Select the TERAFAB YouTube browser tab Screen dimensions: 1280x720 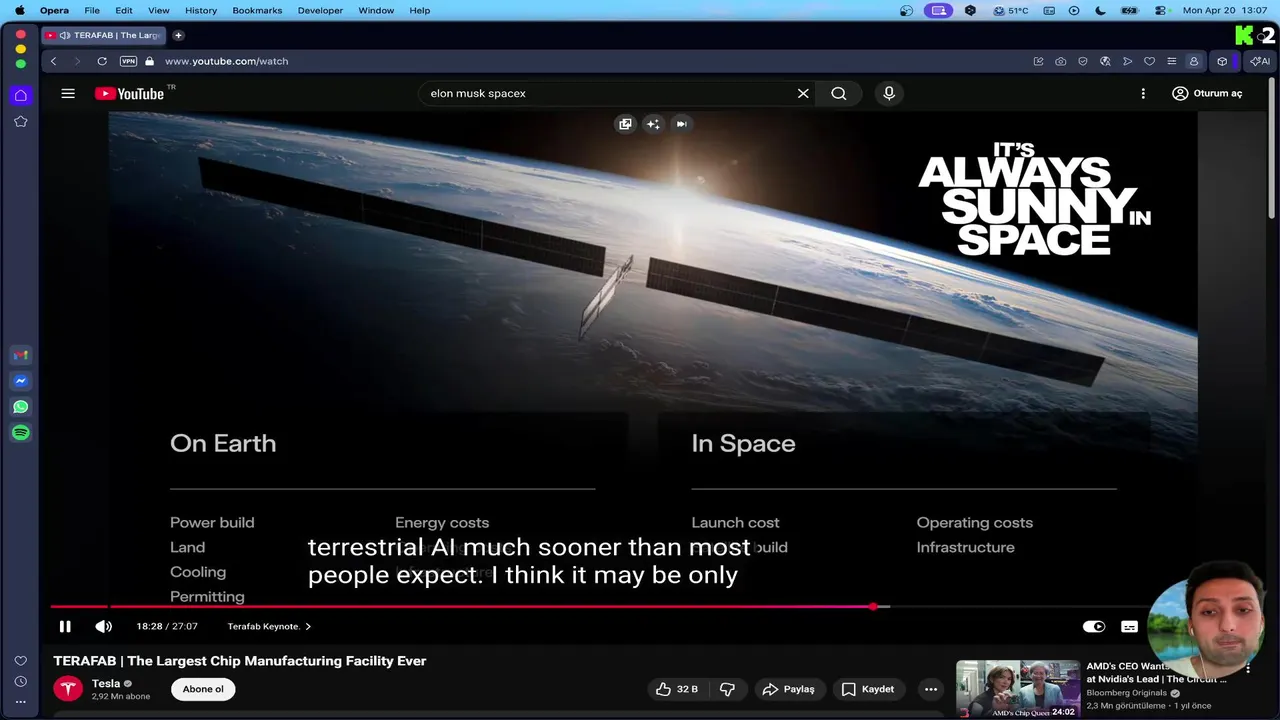(x=103, y=35)
